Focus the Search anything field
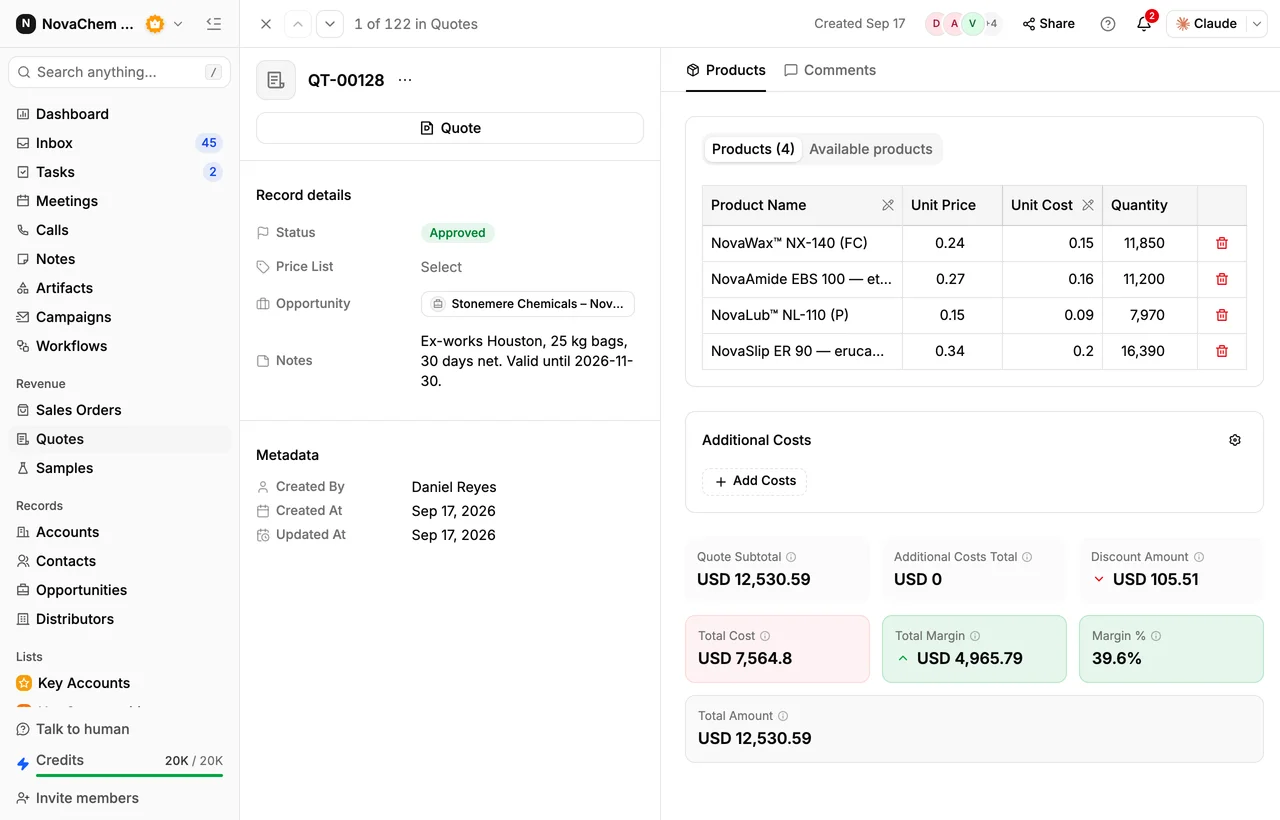 pyautogui.click(x=119, y=72)
